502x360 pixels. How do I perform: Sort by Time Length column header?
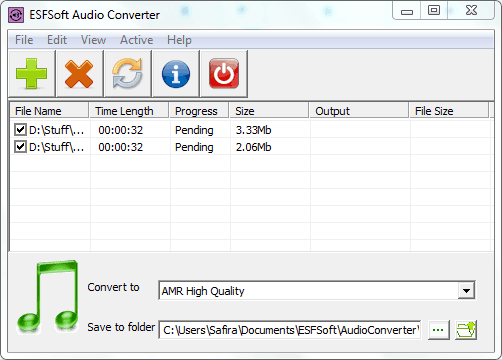129,111
